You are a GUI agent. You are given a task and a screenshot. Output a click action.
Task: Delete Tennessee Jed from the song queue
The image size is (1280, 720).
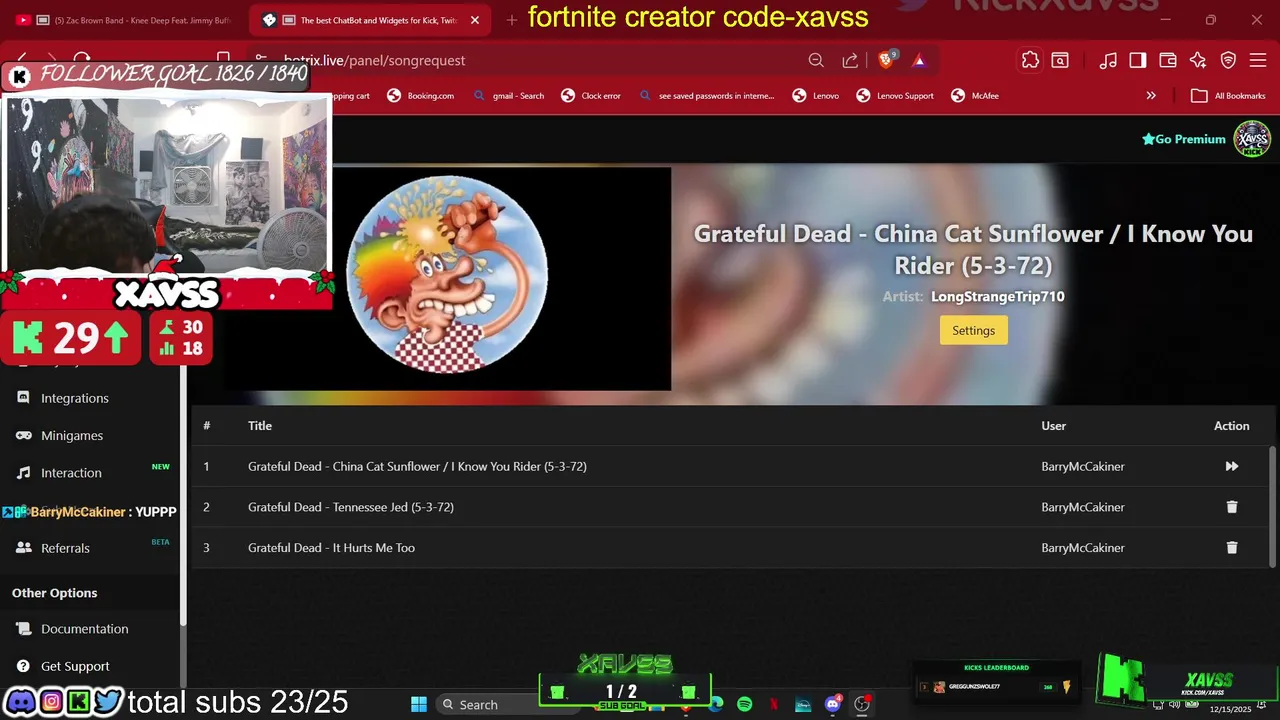1231,507
